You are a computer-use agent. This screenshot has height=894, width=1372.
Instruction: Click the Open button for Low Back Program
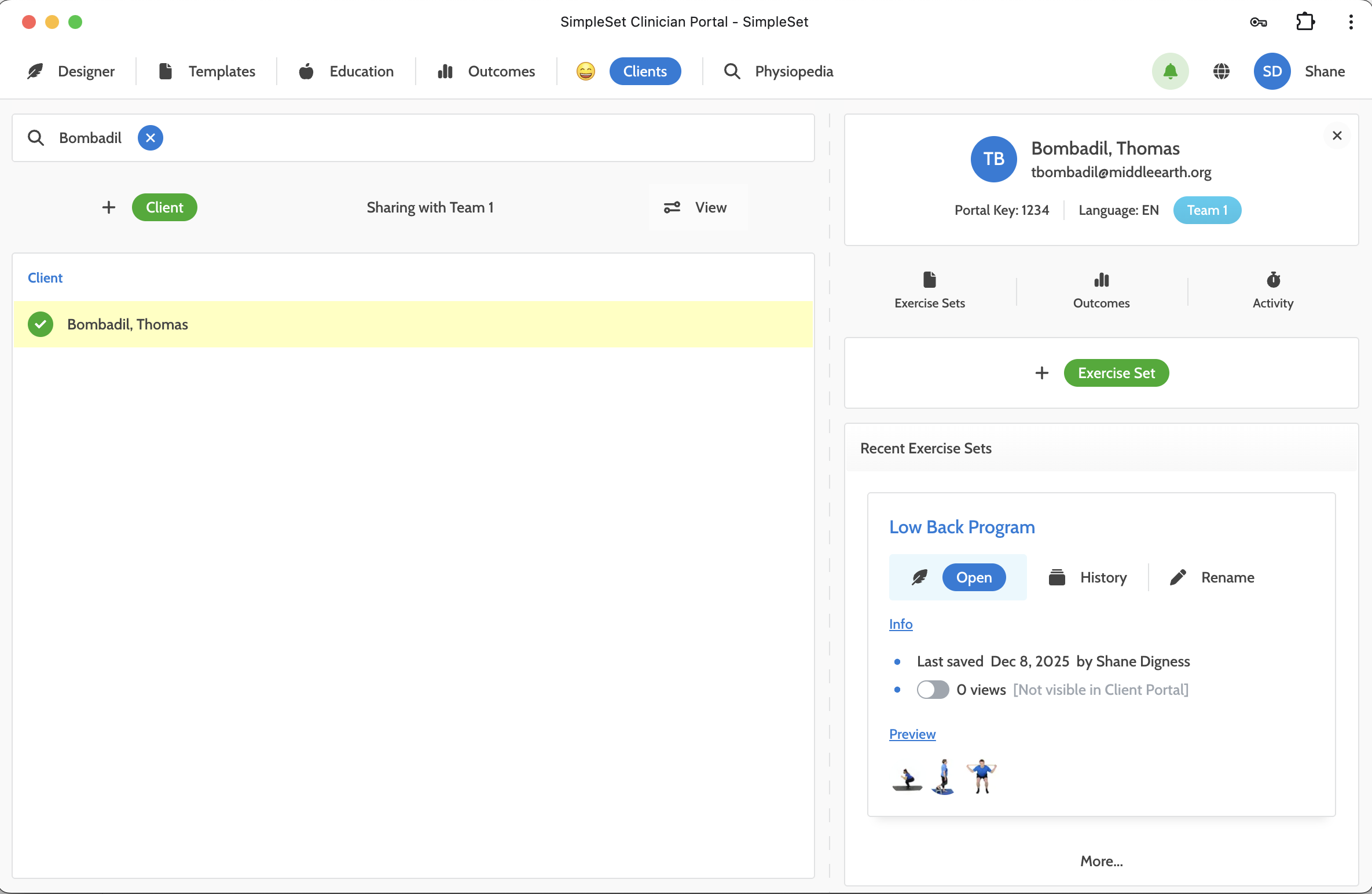pyautogui.click(x=974, y=577)
